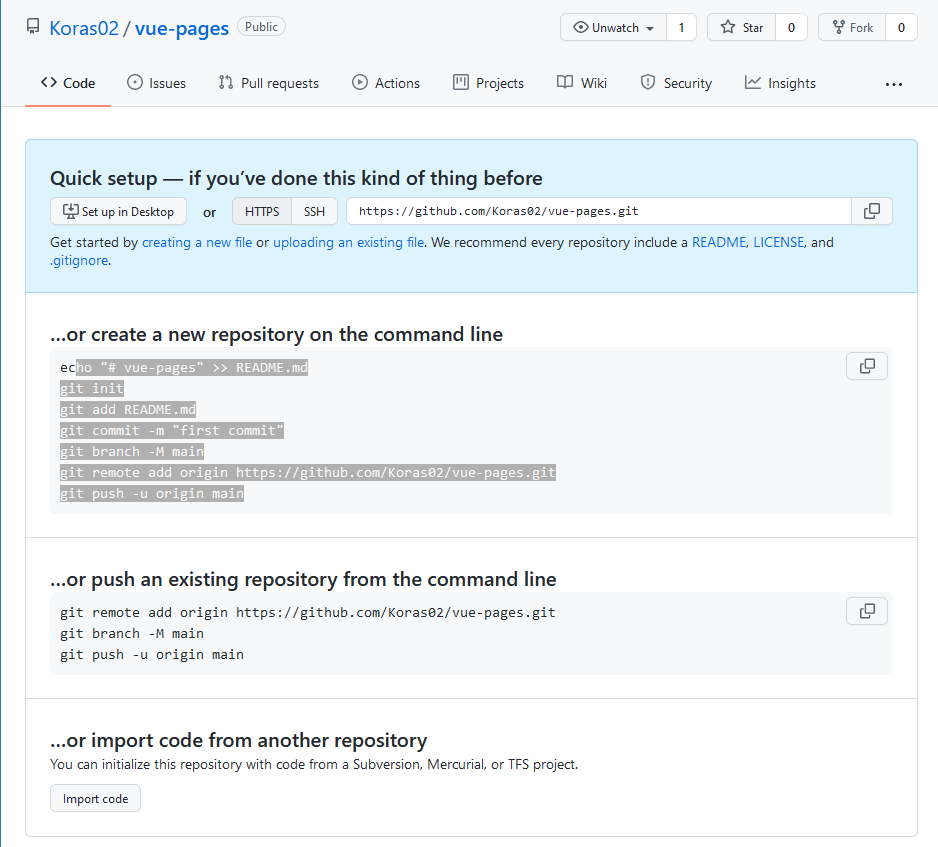Click the watchers count of 1
Image resolution: width=938 pixels, height=847 pixels.
(x=681, y=28)
